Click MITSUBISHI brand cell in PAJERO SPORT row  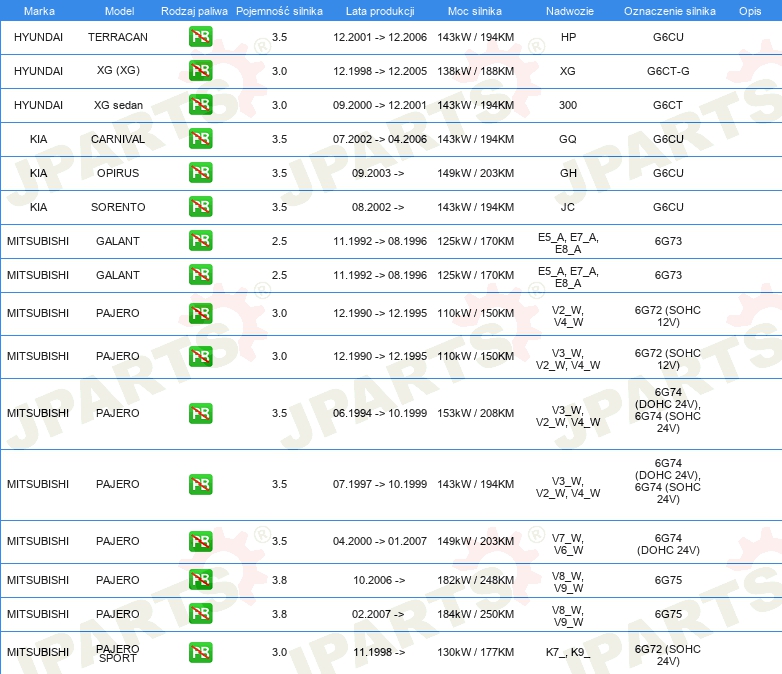click(x=38, y=652)
